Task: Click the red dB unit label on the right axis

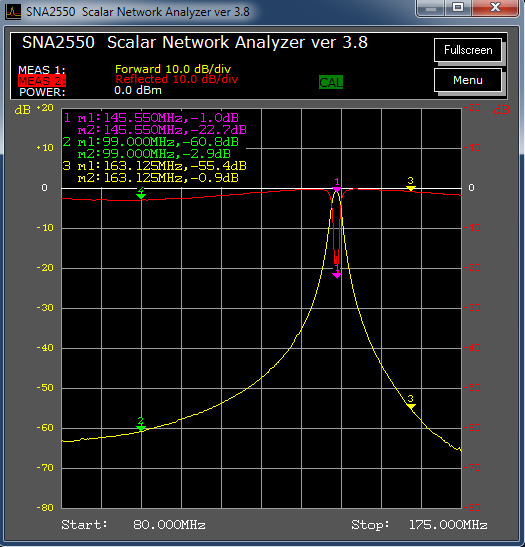Action: tap(501, 110)
